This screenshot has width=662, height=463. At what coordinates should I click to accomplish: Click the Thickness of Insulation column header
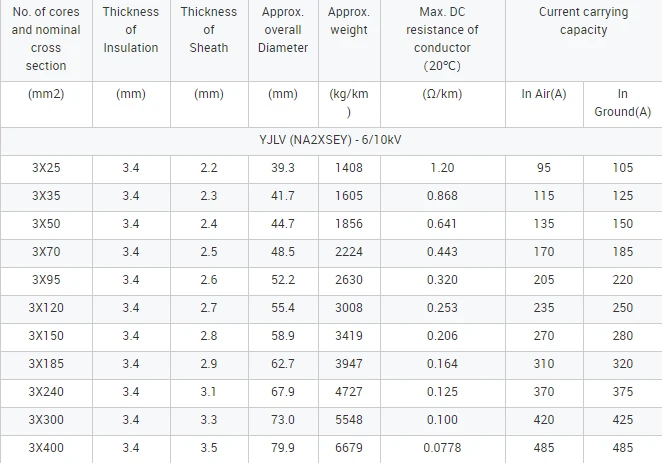click(131, 30)
